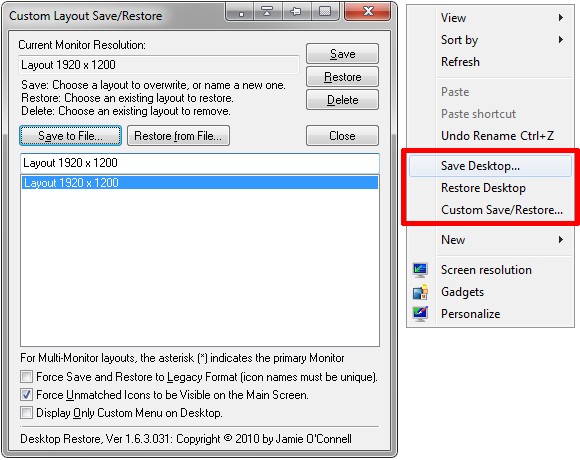Click the small-dot minimize-to-tray title bar icon
This screenshot has width=580, height=460.
tap(240, 12)
